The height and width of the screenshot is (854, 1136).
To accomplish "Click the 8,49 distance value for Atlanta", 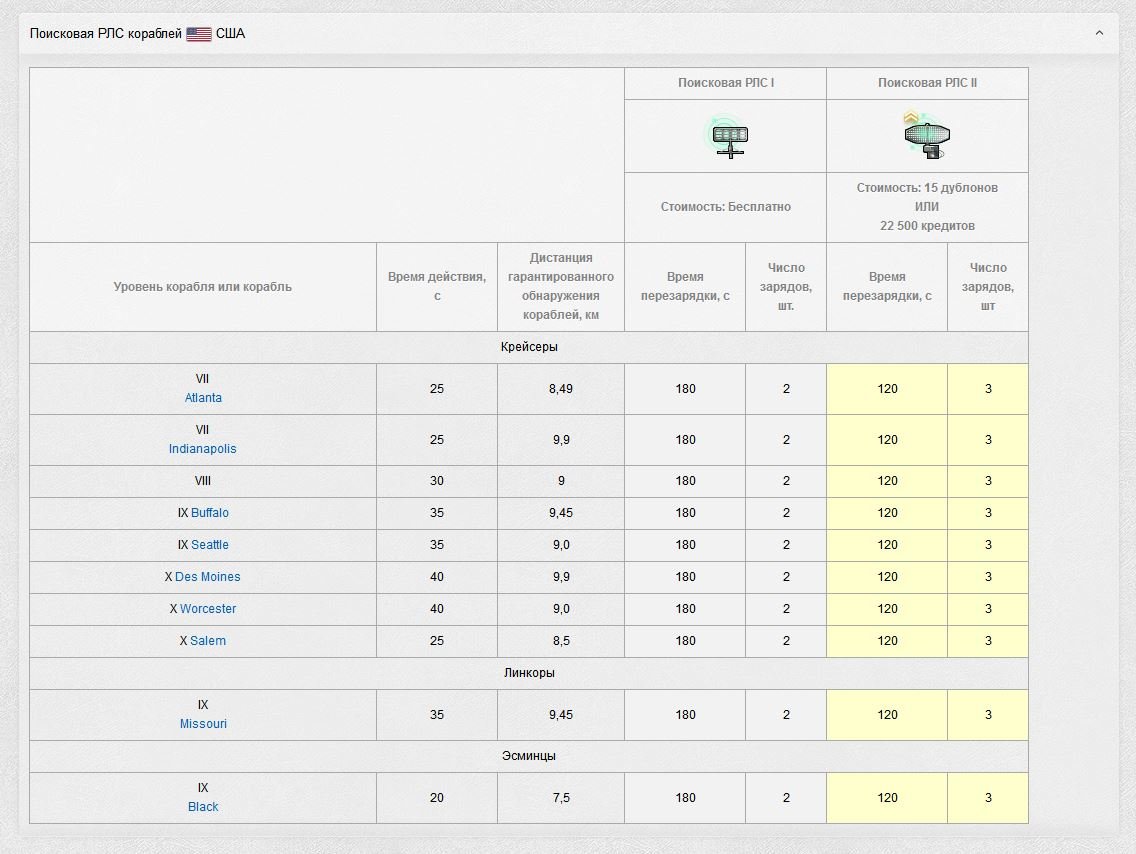I will 561,389.
